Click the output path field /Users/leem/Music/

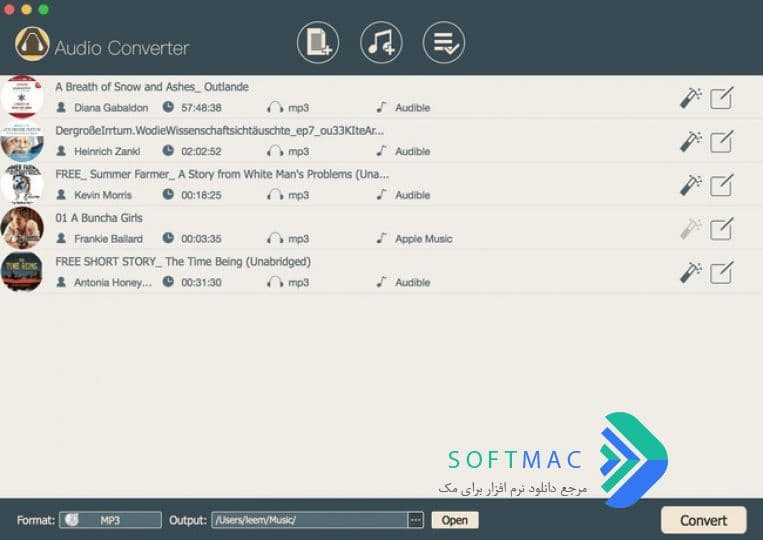click(x=309, y=520)
